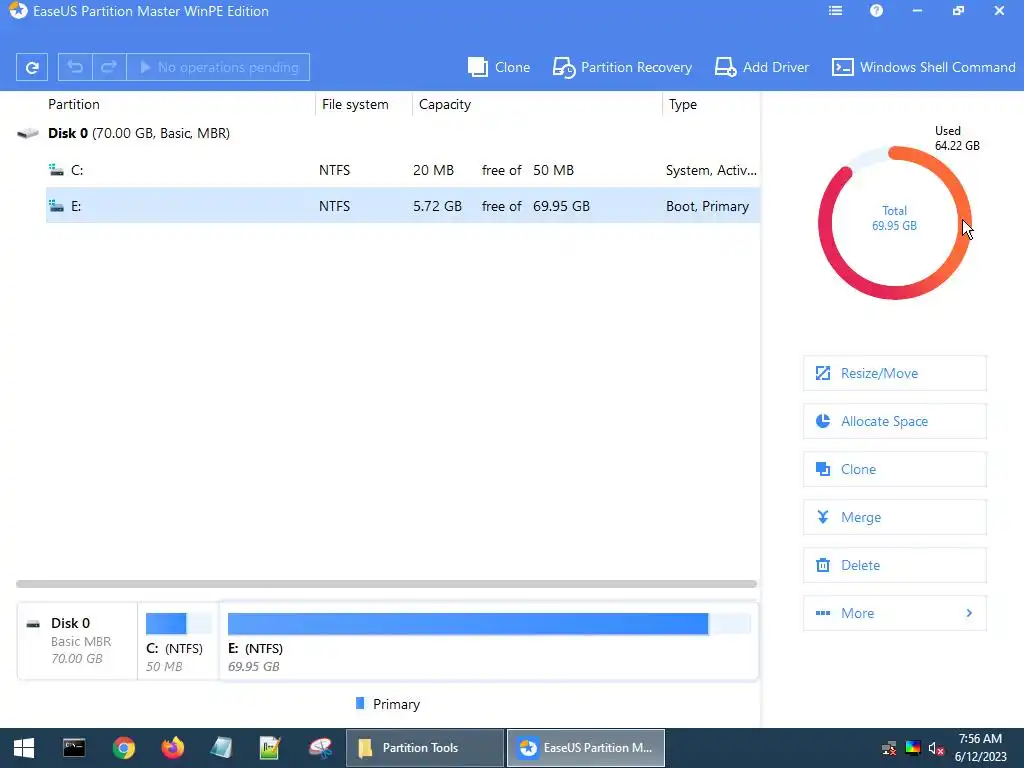Image resolution: width=1024 pixels, height=768 pixels.
Task: Click the No operations pending button
Action: pos(218,67)
